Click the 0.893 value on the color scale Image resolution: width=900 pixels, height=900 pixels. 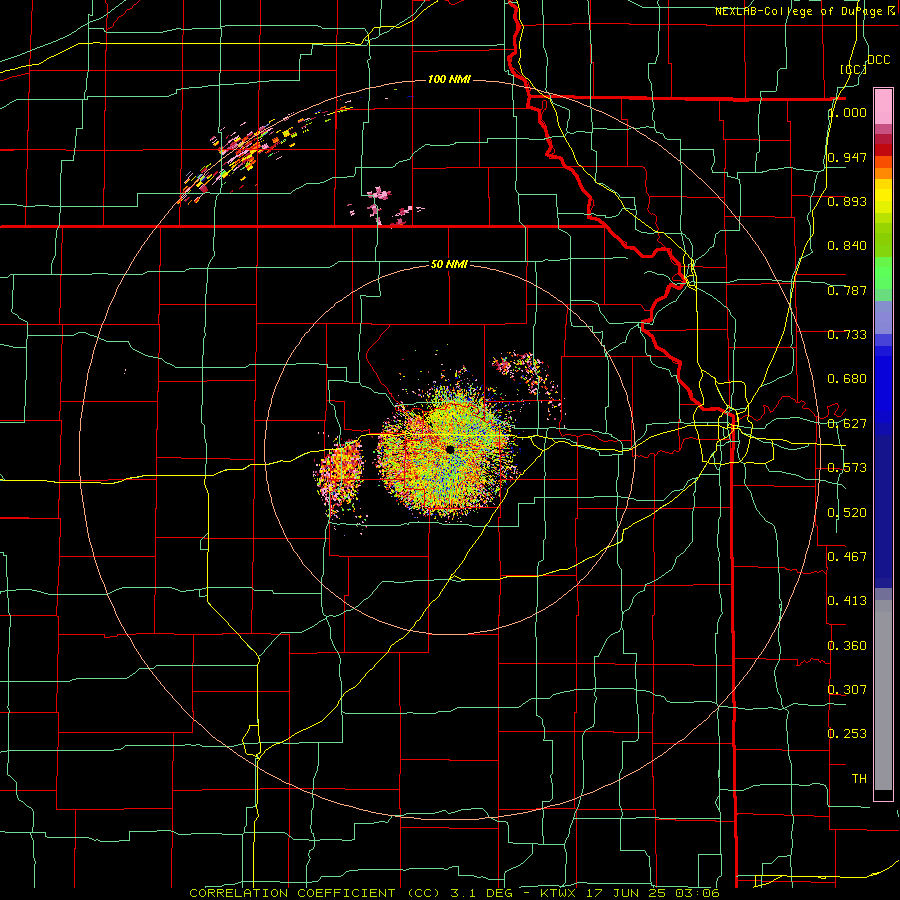[847, 201]
